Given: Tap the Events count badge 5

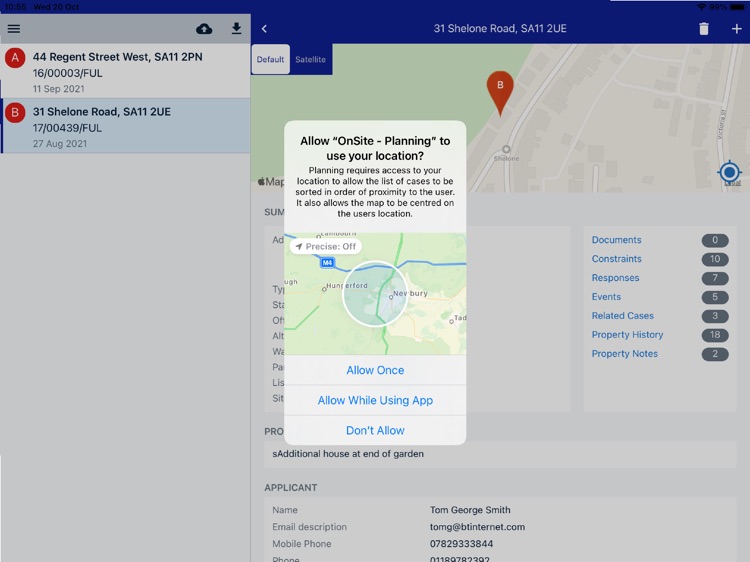Looking at the screenshot, I should pyautogui.click(x=715, y=297).
